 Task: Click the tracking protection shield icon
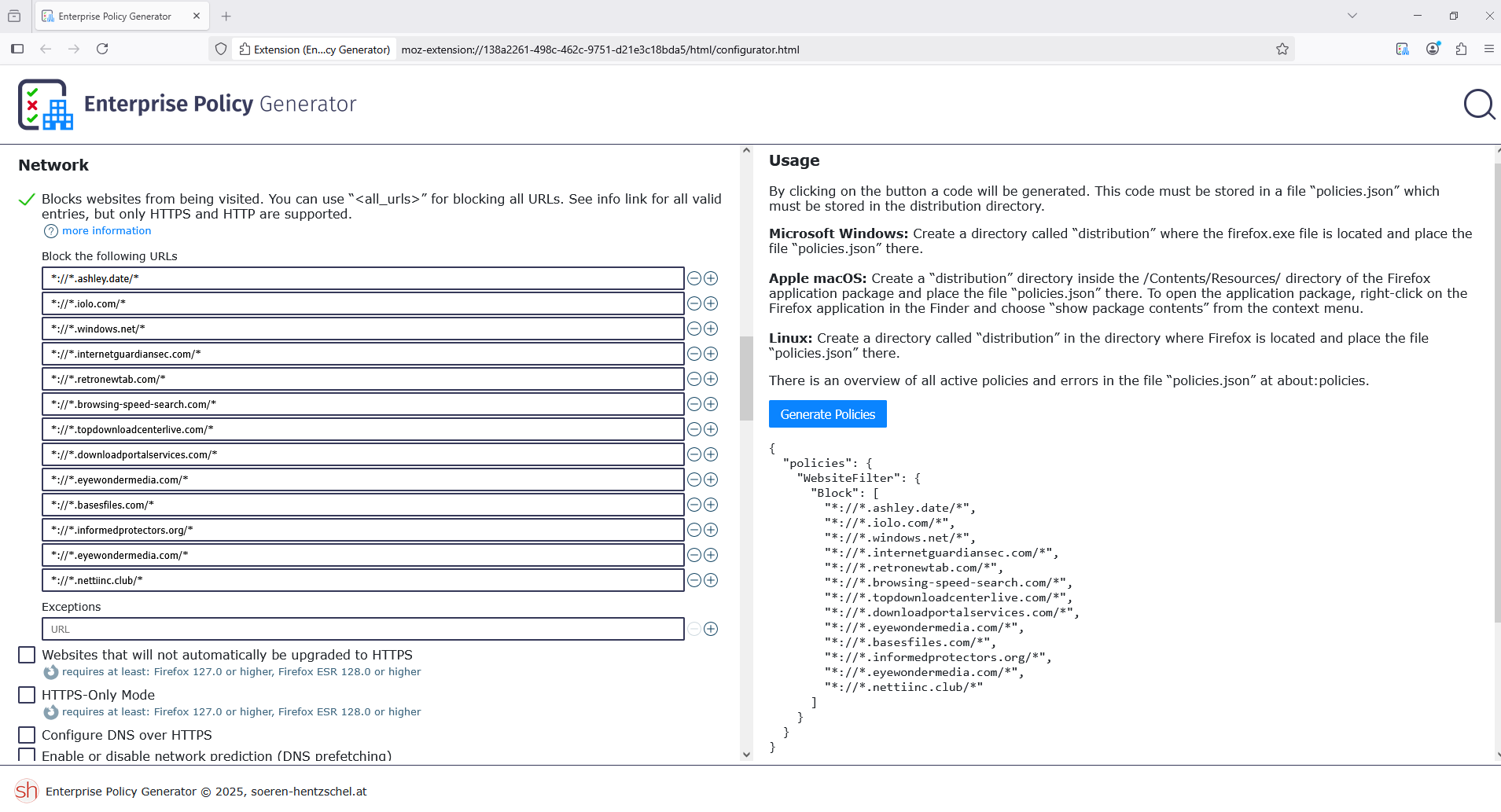221,49
